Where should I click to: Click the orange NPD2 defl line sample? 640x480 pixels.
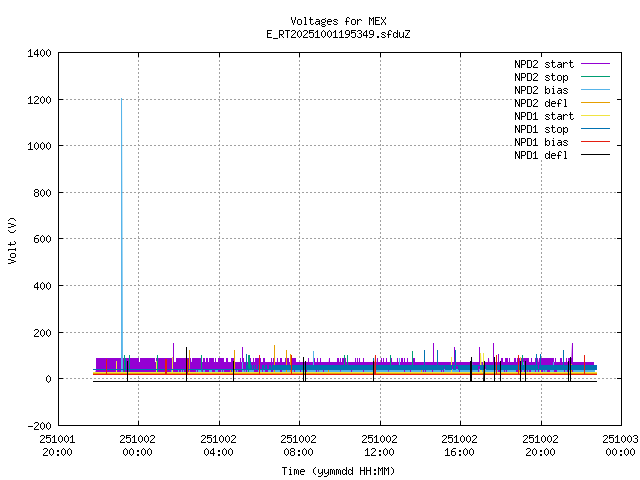(595, 103)
